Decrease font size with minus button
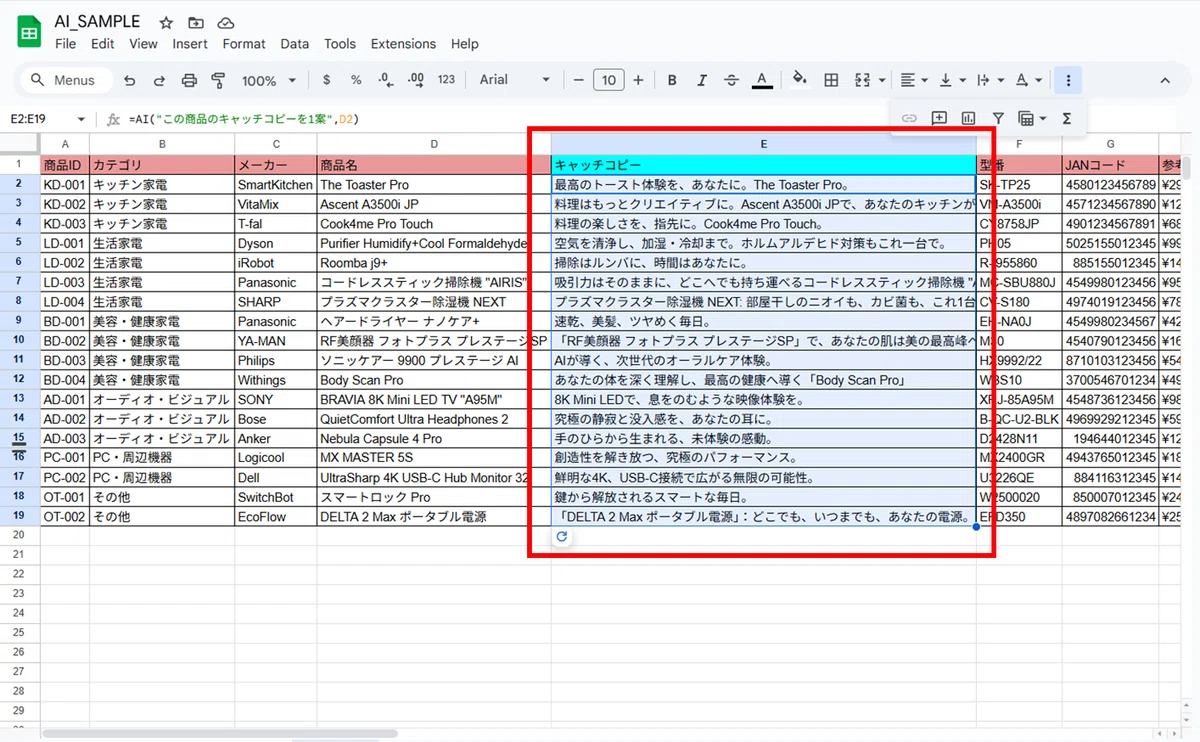Image resolution: width=1200 pixels, height=742 pixels. 578,80
